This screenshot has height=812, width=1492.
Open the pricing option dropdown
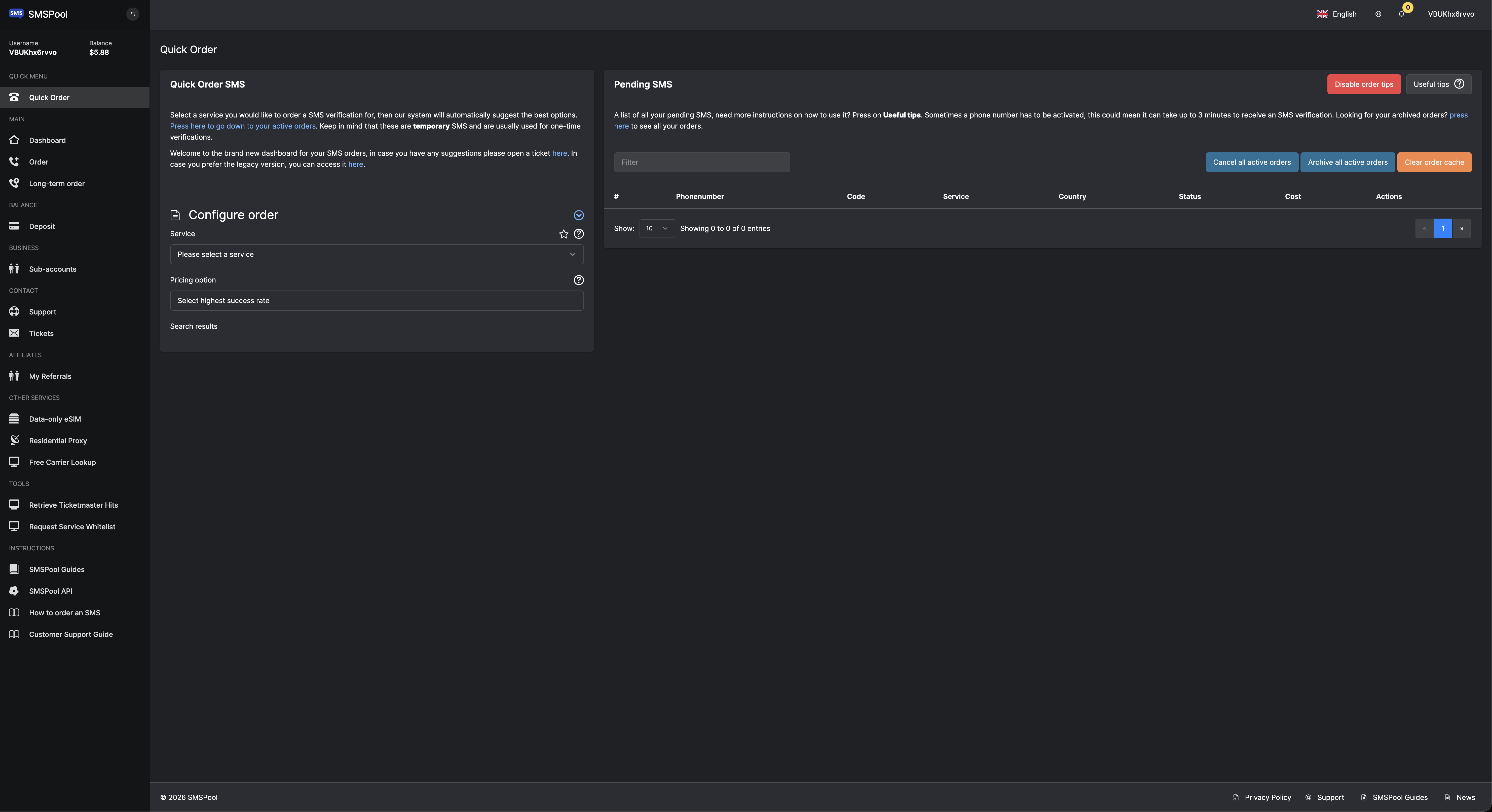(377, 300)
